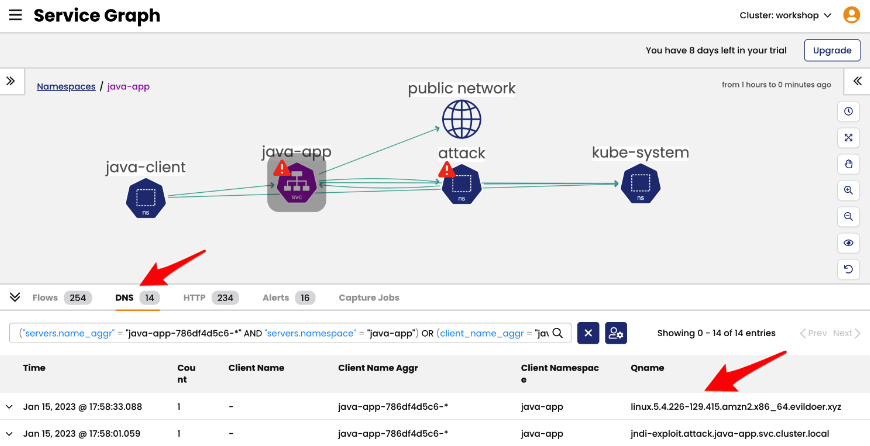Click the alert warning on java-app node
Viewport: 870px width, 446px height.
(282, 168)
